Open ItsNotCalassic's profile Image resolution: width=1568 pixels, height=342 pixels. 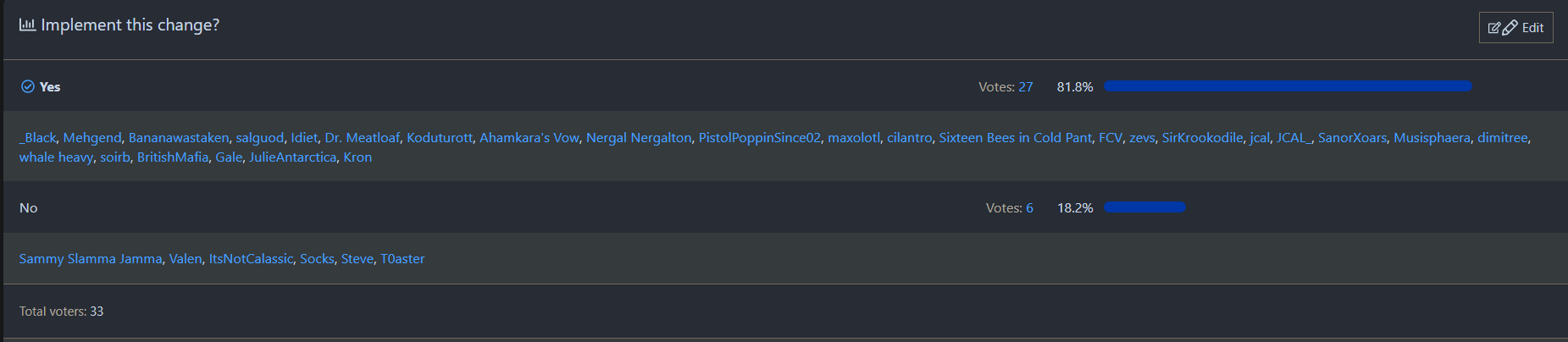pos(251,258)
